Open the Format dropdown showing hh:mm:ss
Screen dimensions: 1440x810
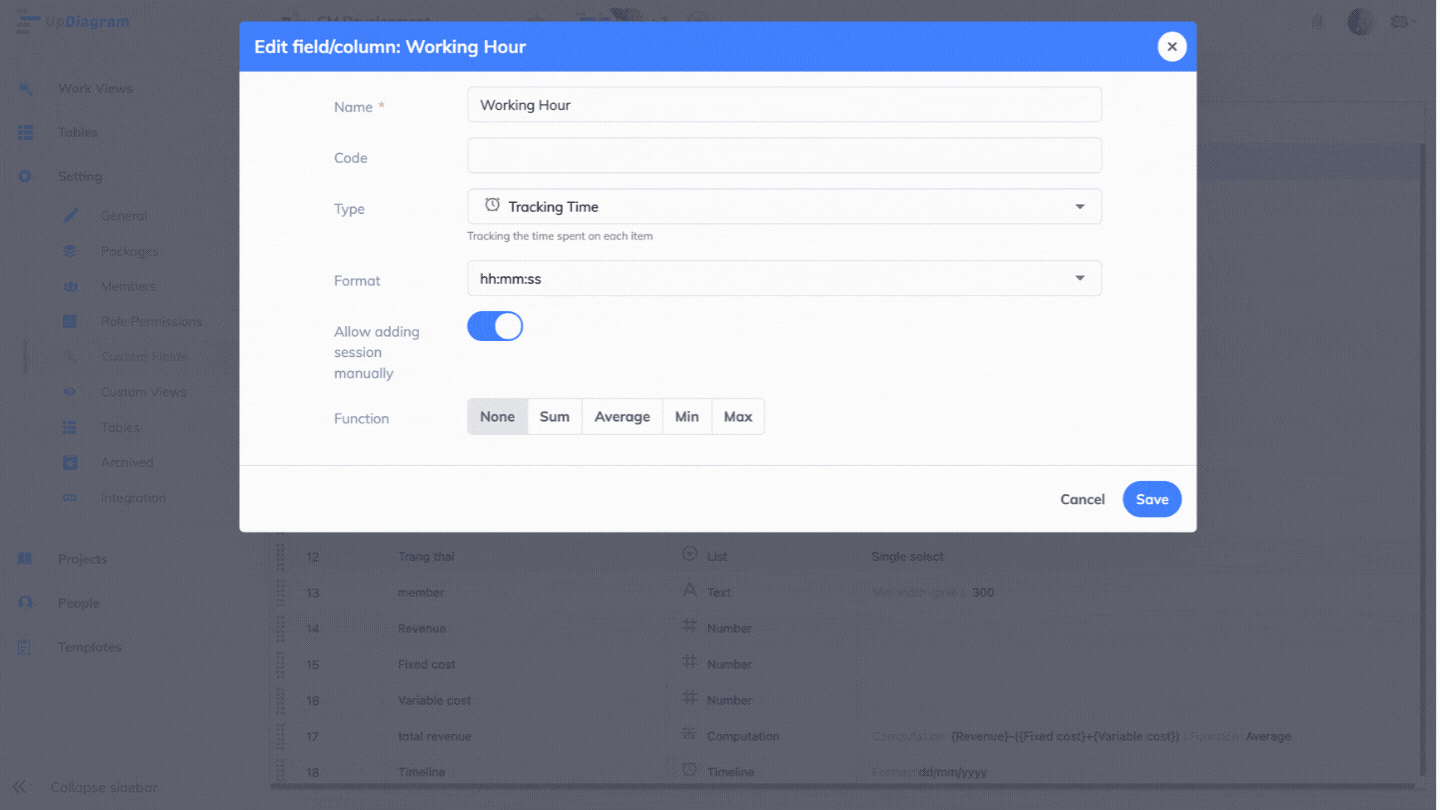coord(784,279)
